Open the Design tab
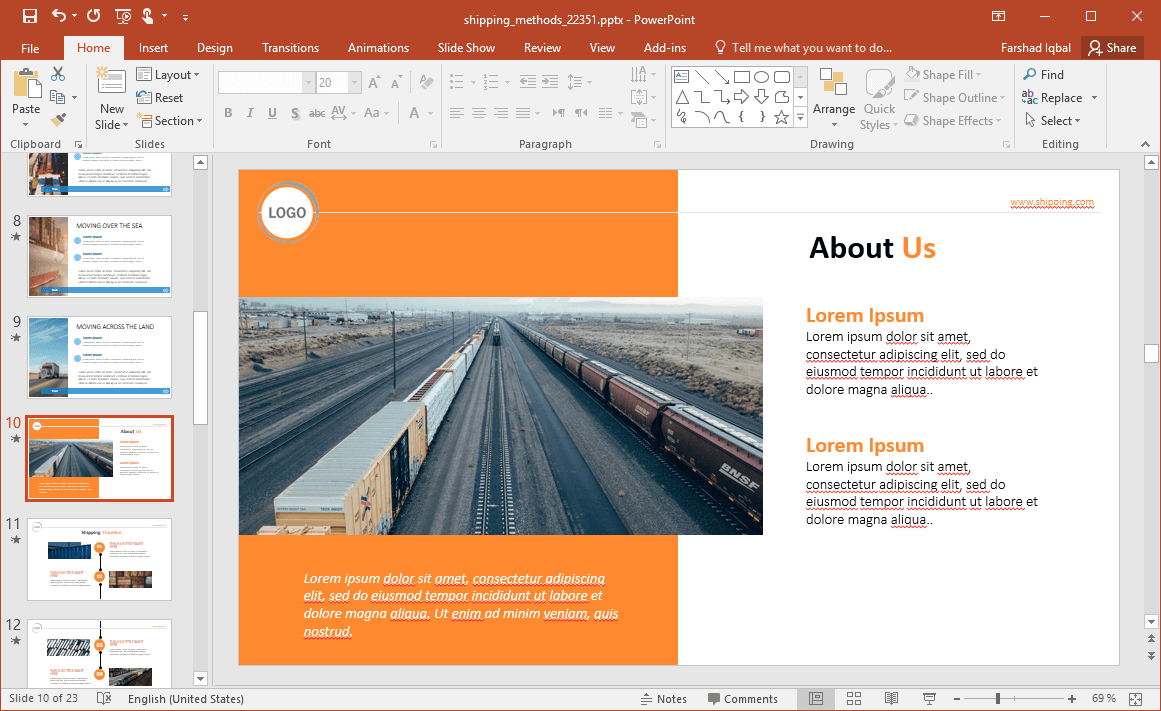Image resolution: width=1161 pixels, height=711 pixels. [x=214, y=48]
